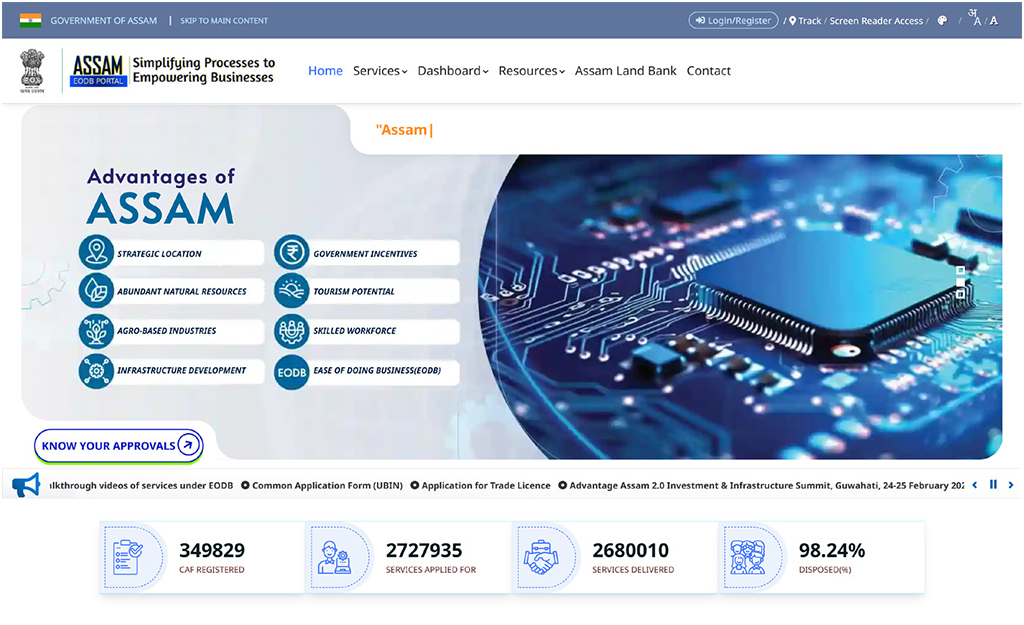Expand the Dashboard menu

point(448,71)
